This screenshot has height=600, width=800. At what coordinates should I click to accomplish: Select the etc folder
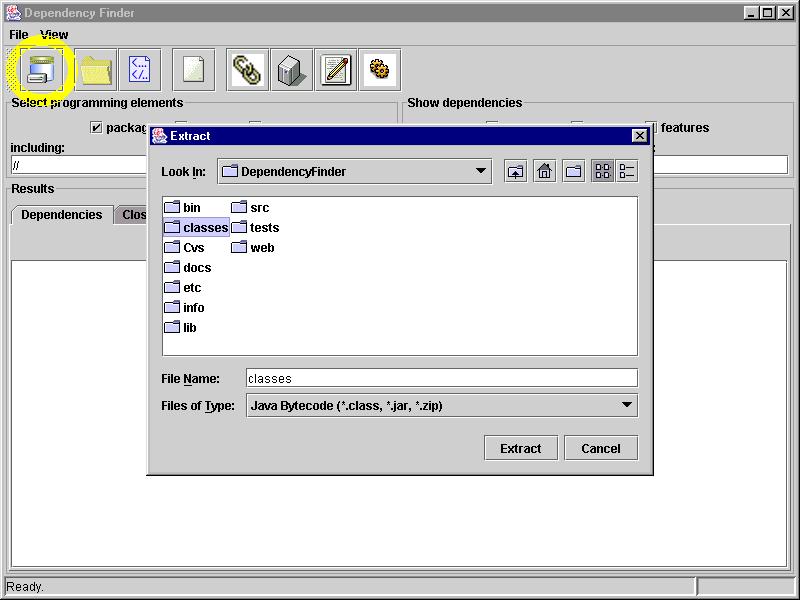pyautogui.click(x=183, y=288)
